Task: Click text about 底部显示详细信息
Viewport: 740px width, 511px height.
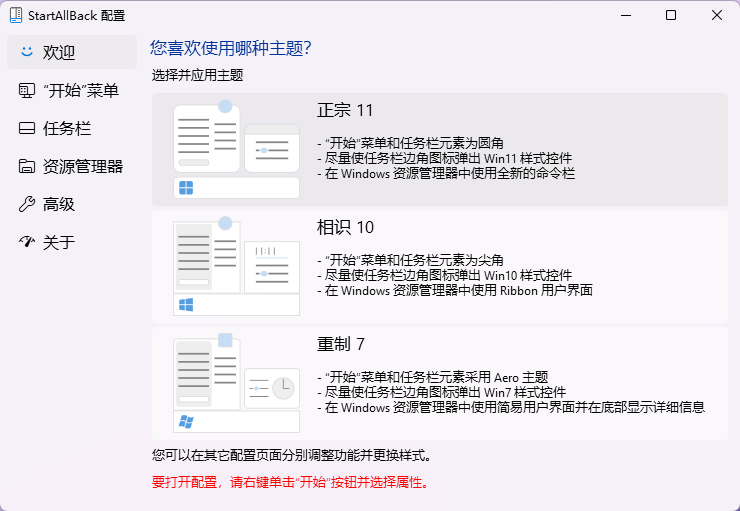Action: tap(511, 407)
